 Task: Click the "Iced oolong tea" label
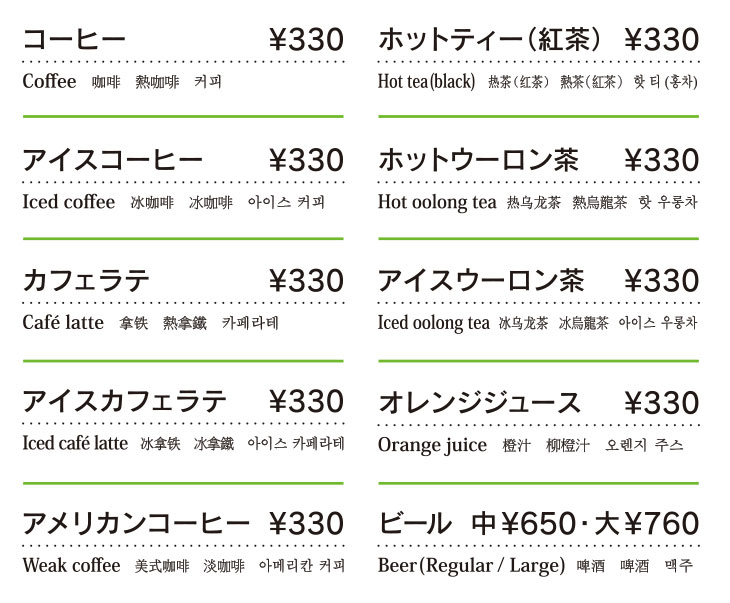point(434,323)
